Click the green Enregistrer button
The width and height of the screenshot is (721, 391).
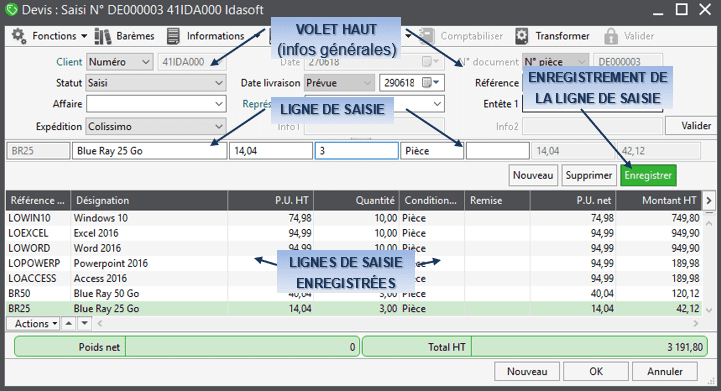point(648,175)
